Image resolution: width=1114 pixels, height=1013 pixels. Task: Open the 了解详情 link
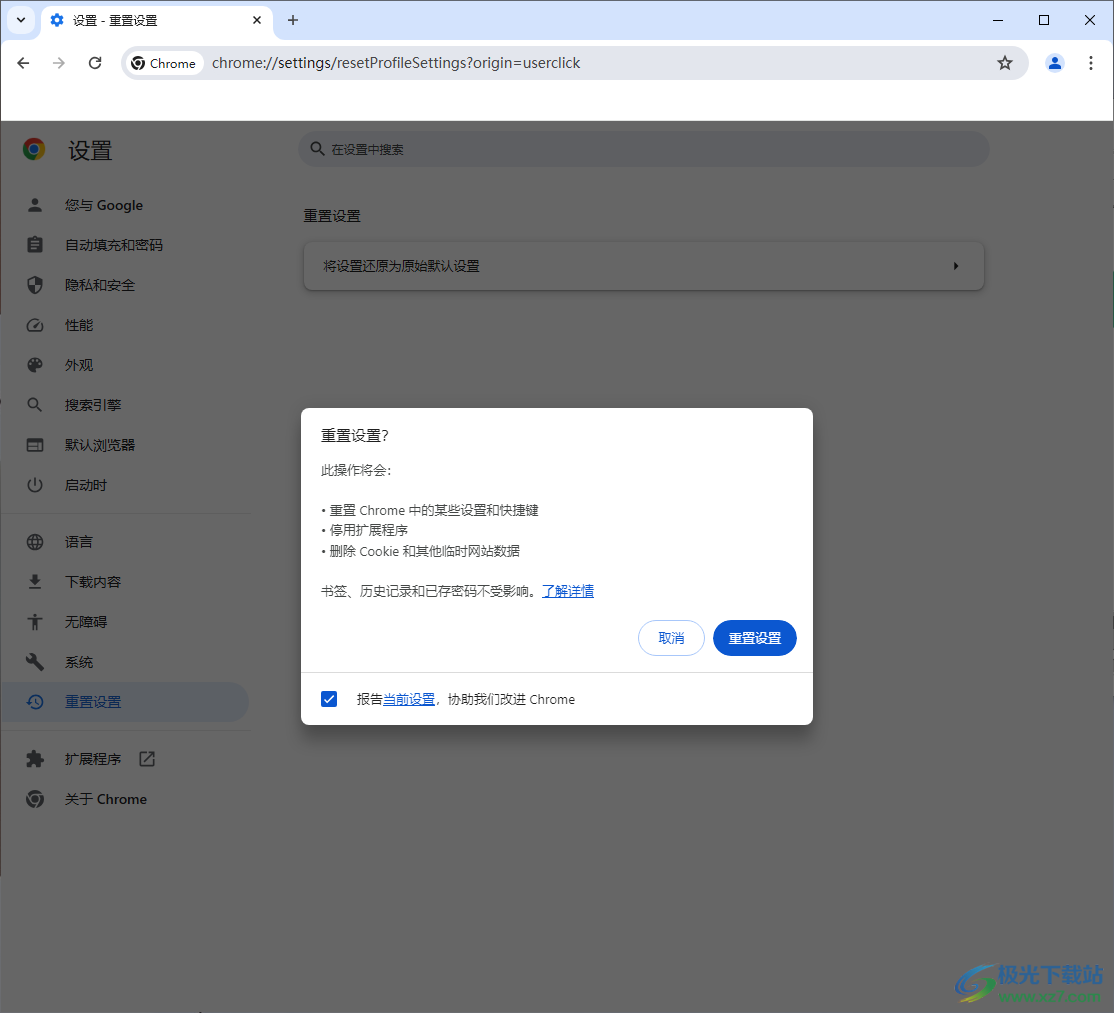pos(568,591)
